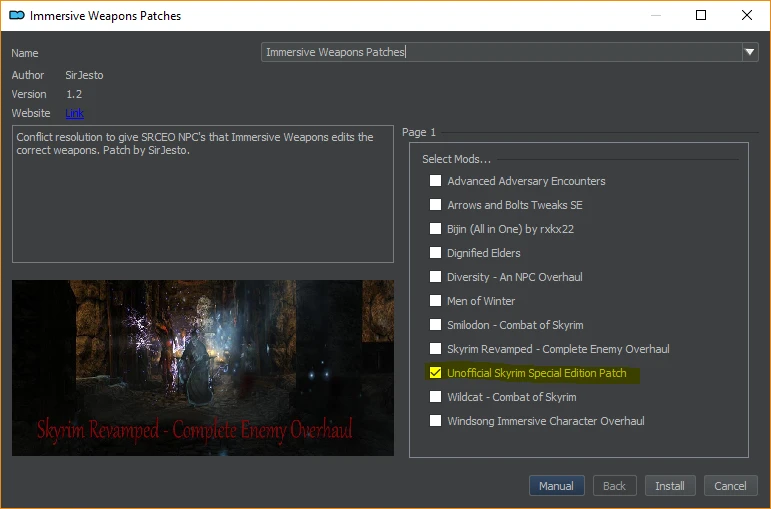Click the Back button
The height and width of the screenshot is (509, 771).
coord(614,486)
